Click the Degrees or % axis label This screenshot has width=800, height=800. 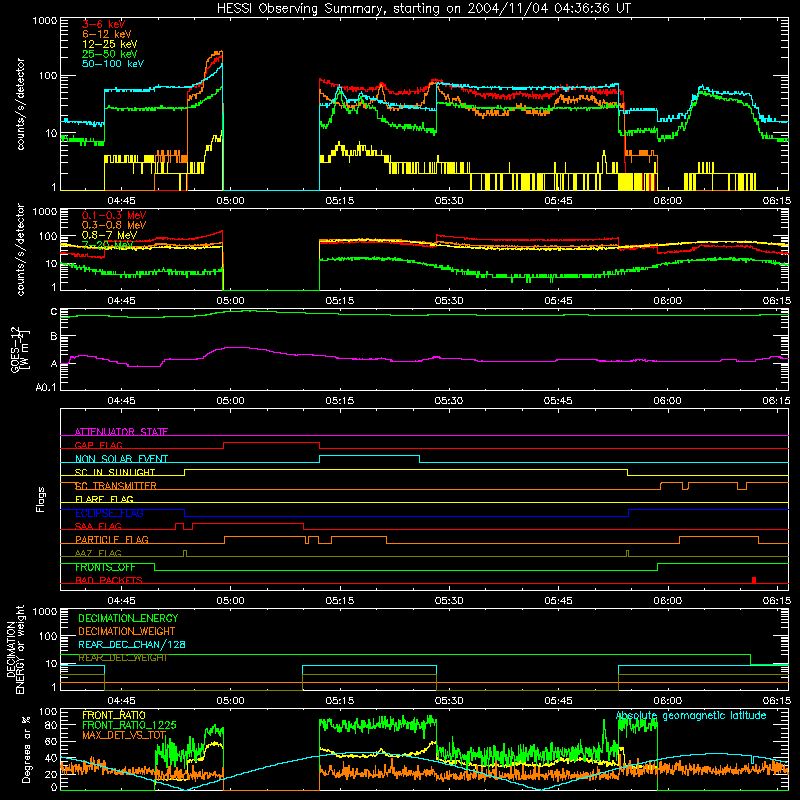(x=26, y=750)
